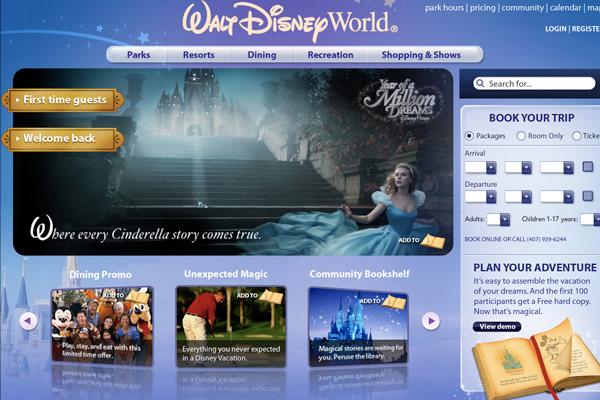The height and width of the screenshot is (400, 600).
Task: Select the Tickets radio button
Action: tap(576, 136)
